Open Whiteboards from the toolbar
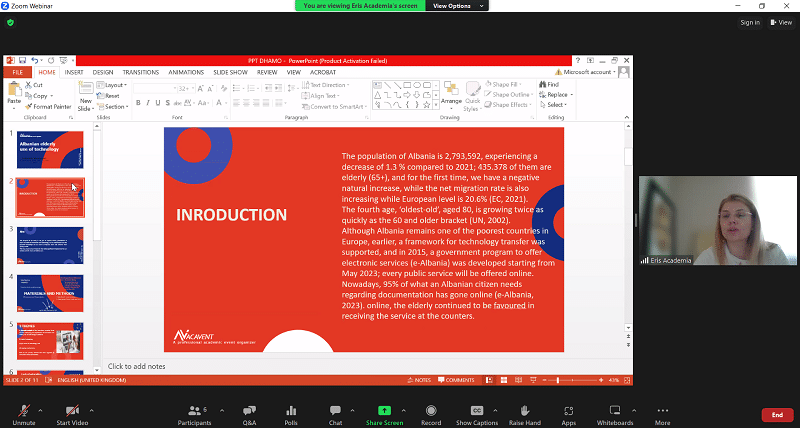This screenshot has height=428, width=800. pos(615,411)
